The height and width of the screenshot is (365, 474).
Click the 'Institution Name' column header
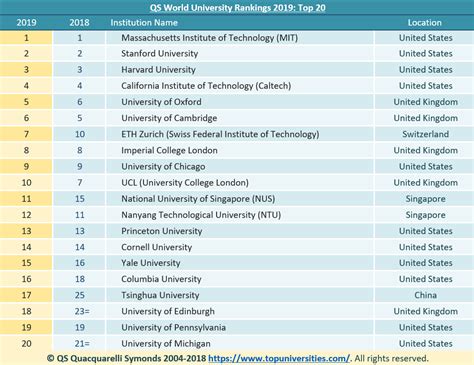click(144, 22)
